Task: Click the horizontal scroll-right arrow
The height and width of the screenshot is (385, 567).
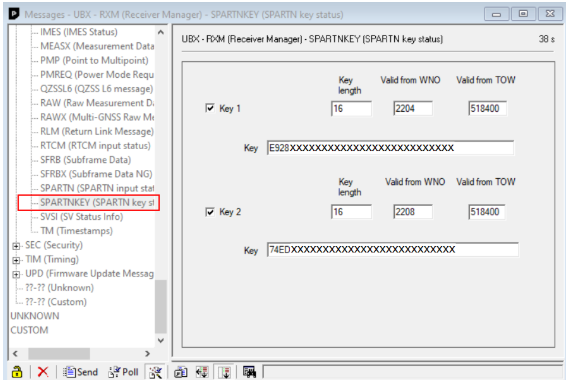Action: pyautogui.click(x=147, y=353)
